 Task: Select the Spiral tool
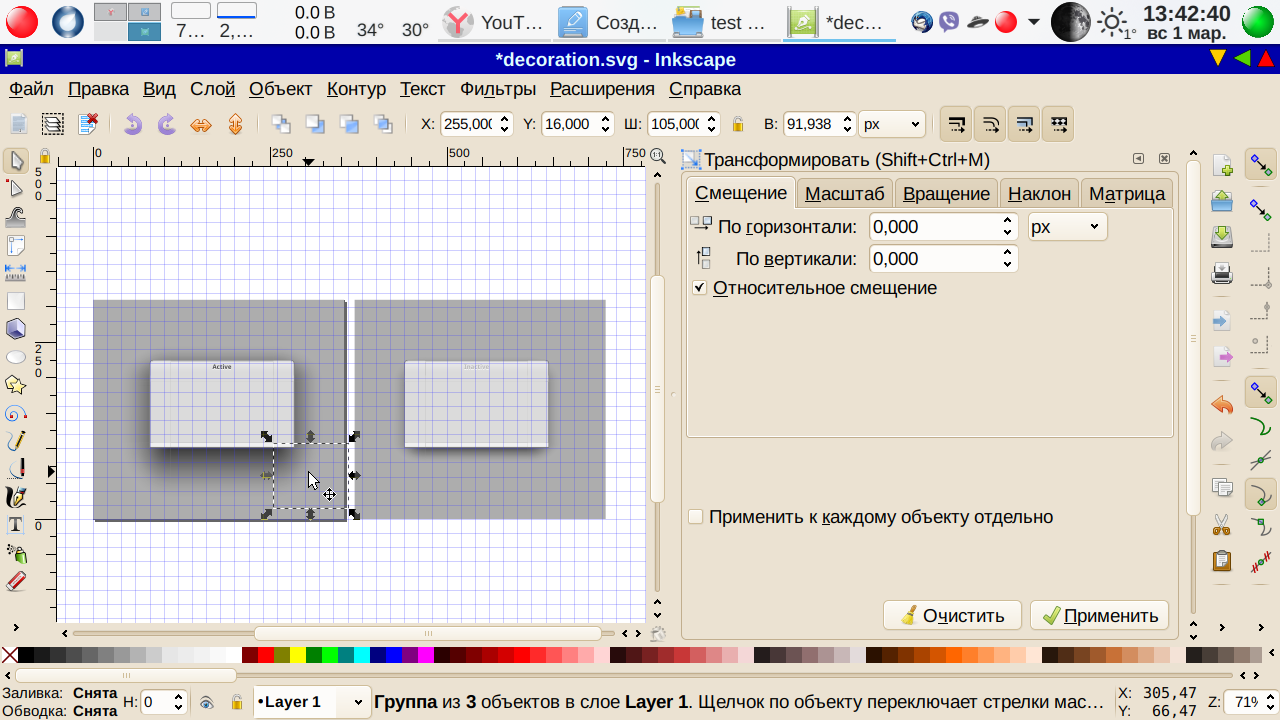[x=16, y=413]
